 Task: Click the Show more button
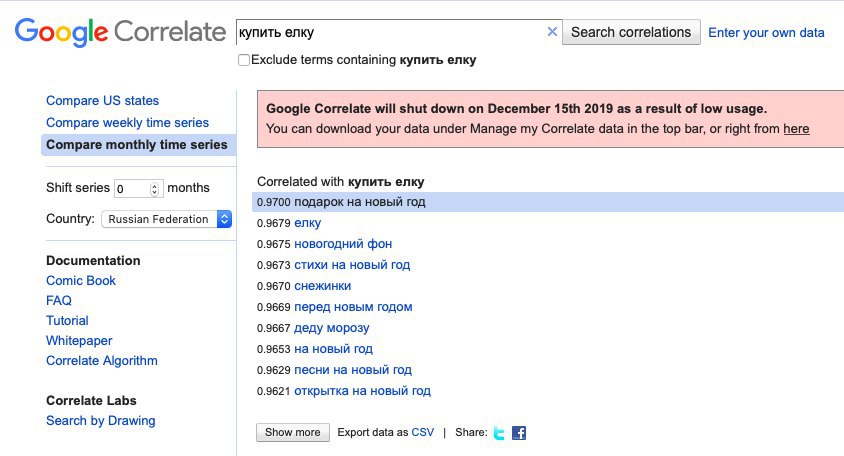pos(293,432)
